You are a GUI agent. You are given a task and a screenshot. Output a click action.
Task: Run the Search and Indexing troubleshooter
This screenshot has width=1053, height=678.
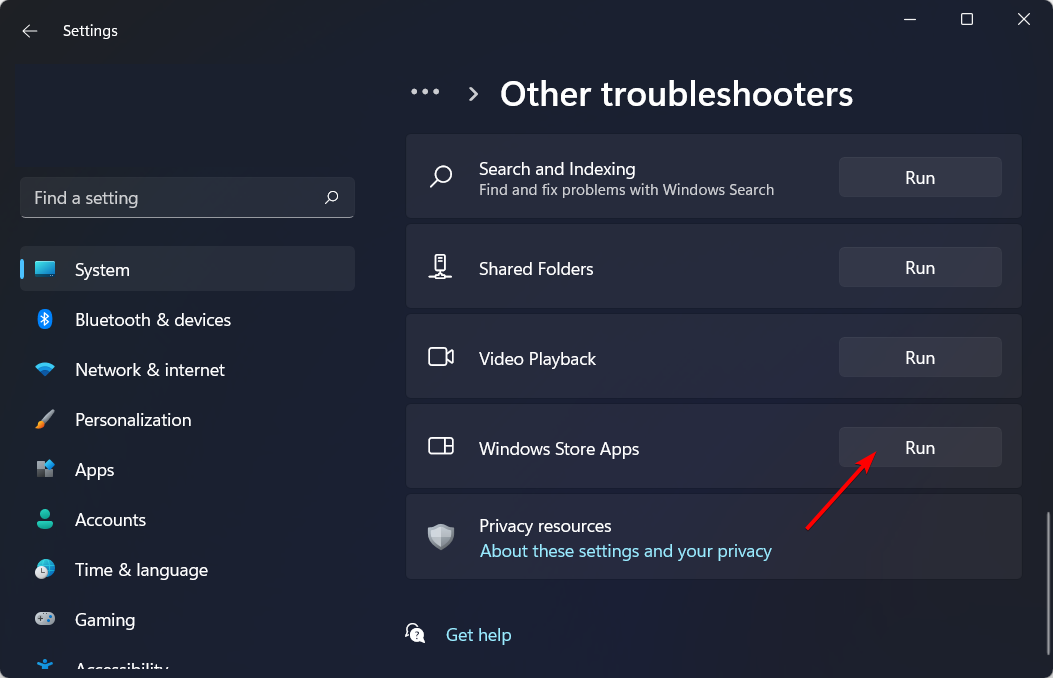920,178
